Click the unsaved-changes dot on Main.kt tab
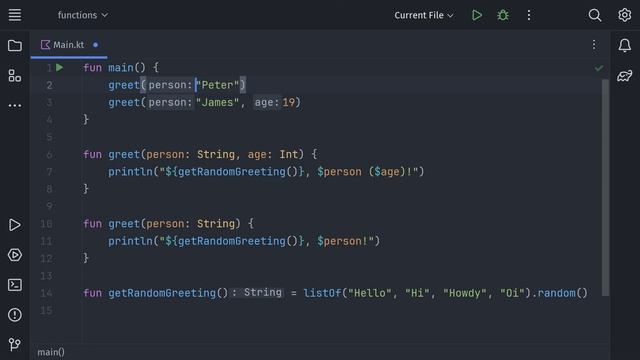Image resolution: width=640 pixels, height=360 pixels. click(96, 45)
